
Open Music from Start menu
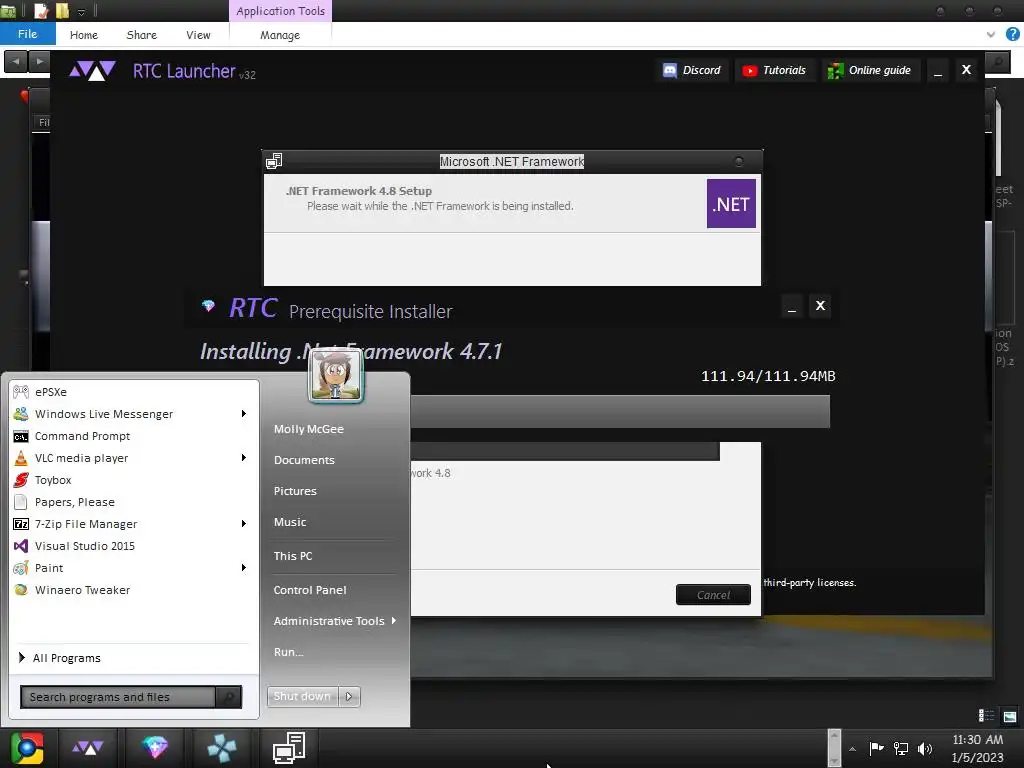[290, 522]
